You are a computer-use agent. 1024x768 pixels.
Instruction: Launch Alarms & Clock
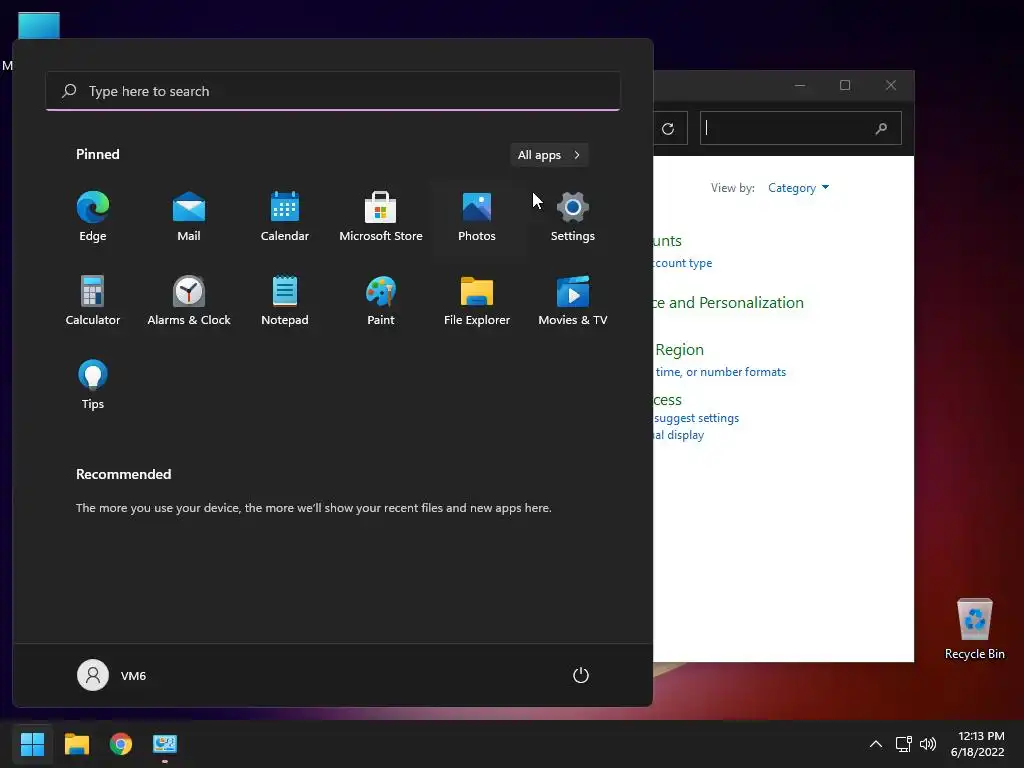pos(189,300)
